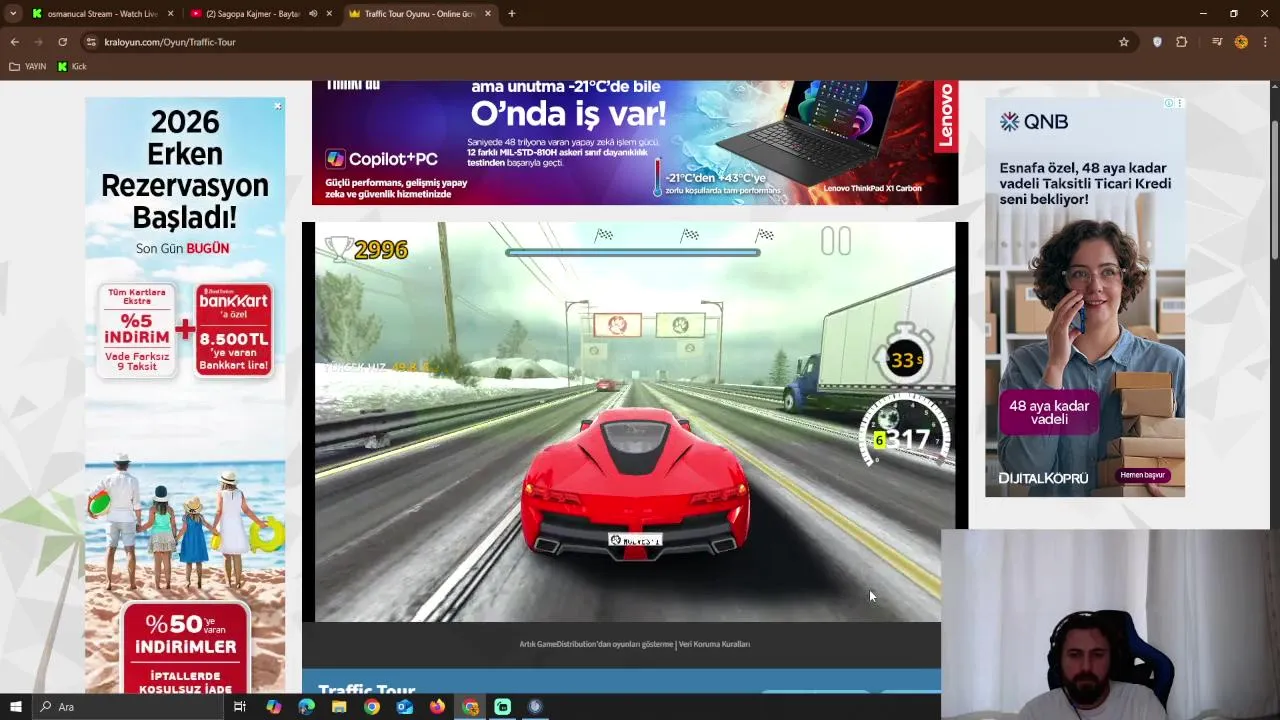Close the osmanucal Stream tab
Screen dimensions: 1280x720
pos(170,14)
